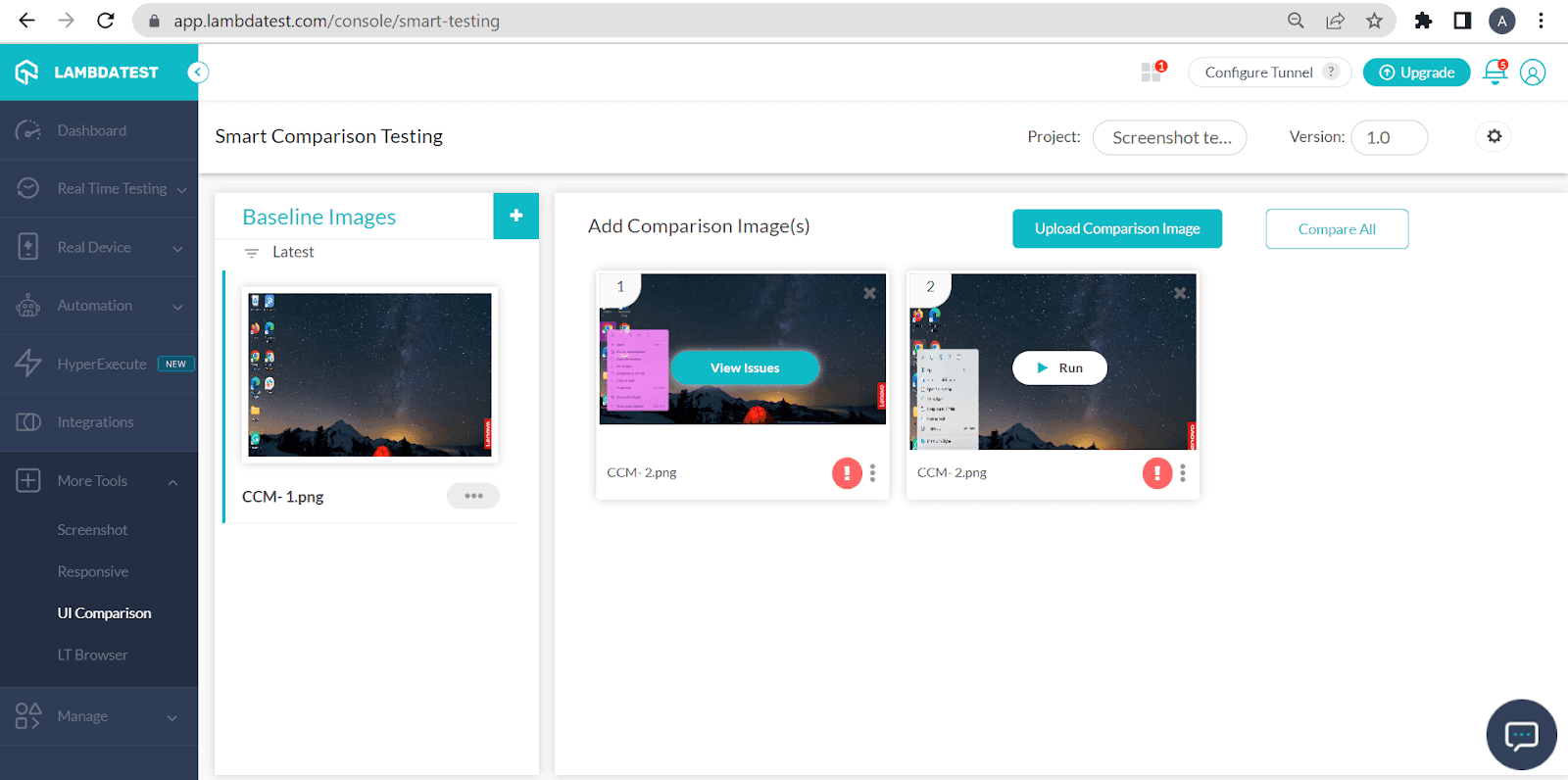Select Screenshot in More Tools submenu
Screen dimensions: 1568x780
coord(92,530)
